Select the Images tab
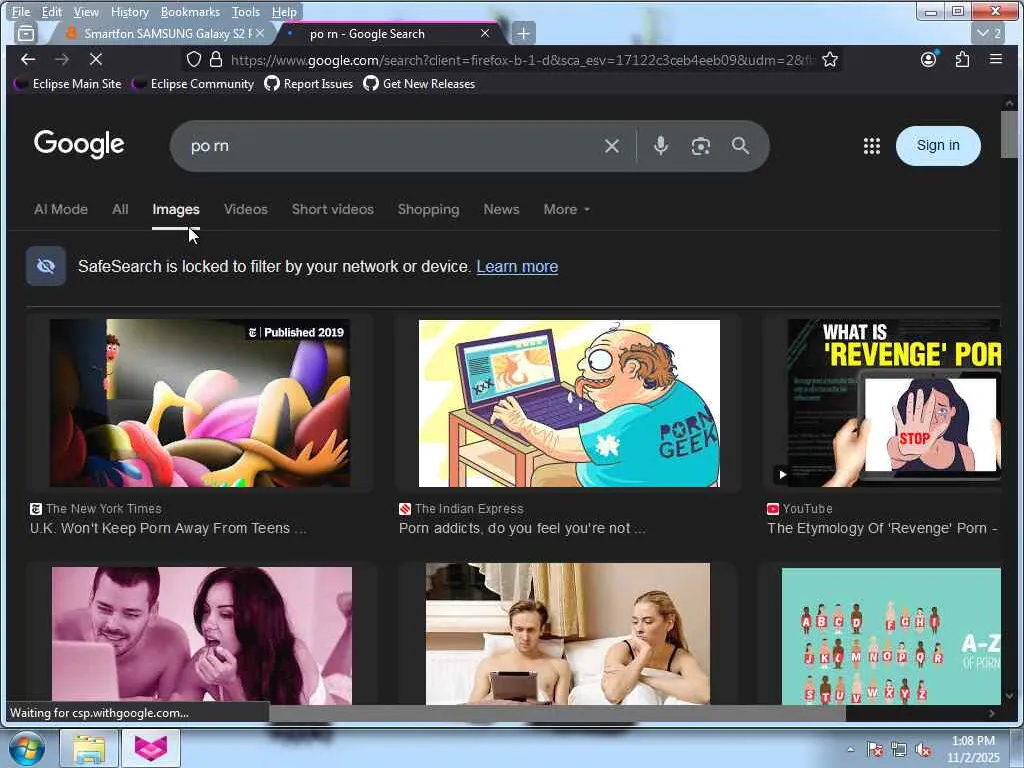 176,210
